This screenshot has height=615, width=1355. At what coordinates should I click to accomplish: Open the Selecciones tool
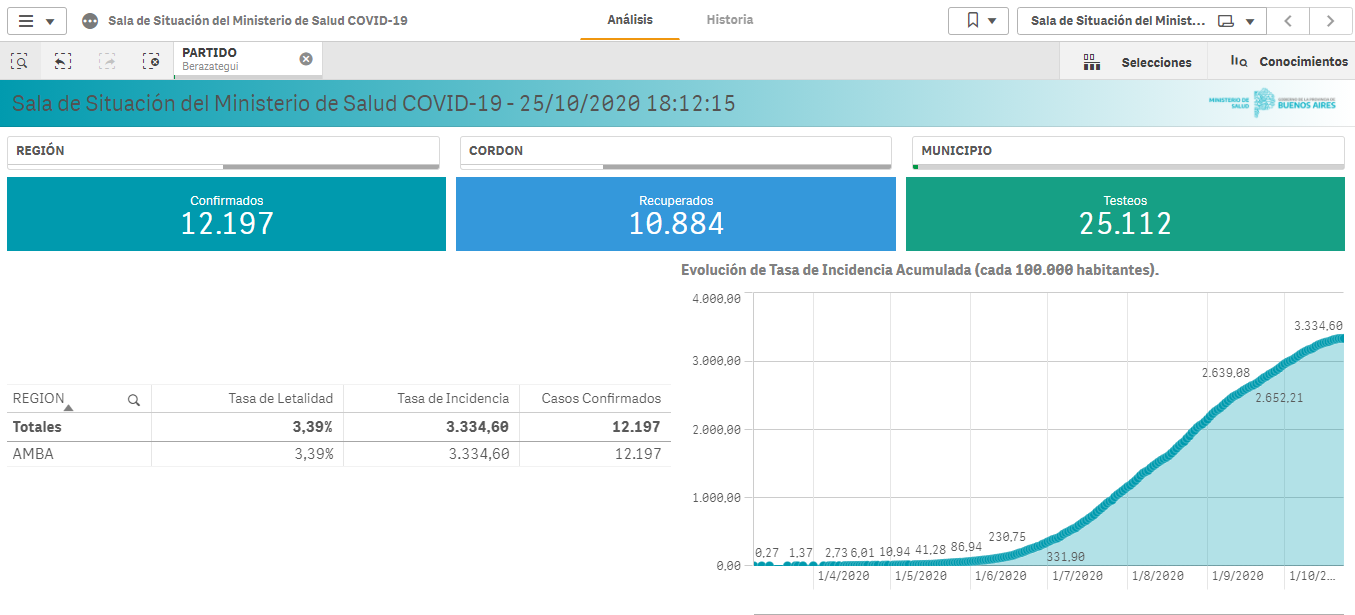coord(1137,62)
